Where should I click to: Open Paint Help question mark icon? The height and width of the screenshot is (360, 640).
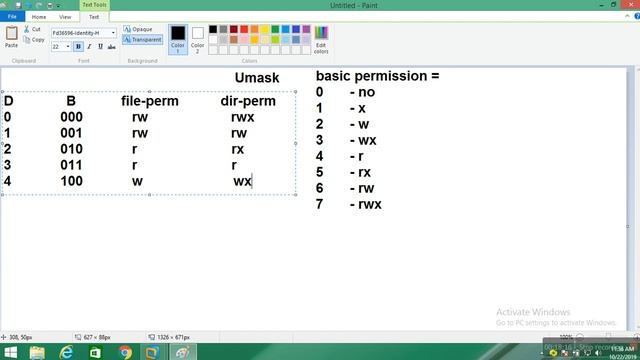click(637, 16)
